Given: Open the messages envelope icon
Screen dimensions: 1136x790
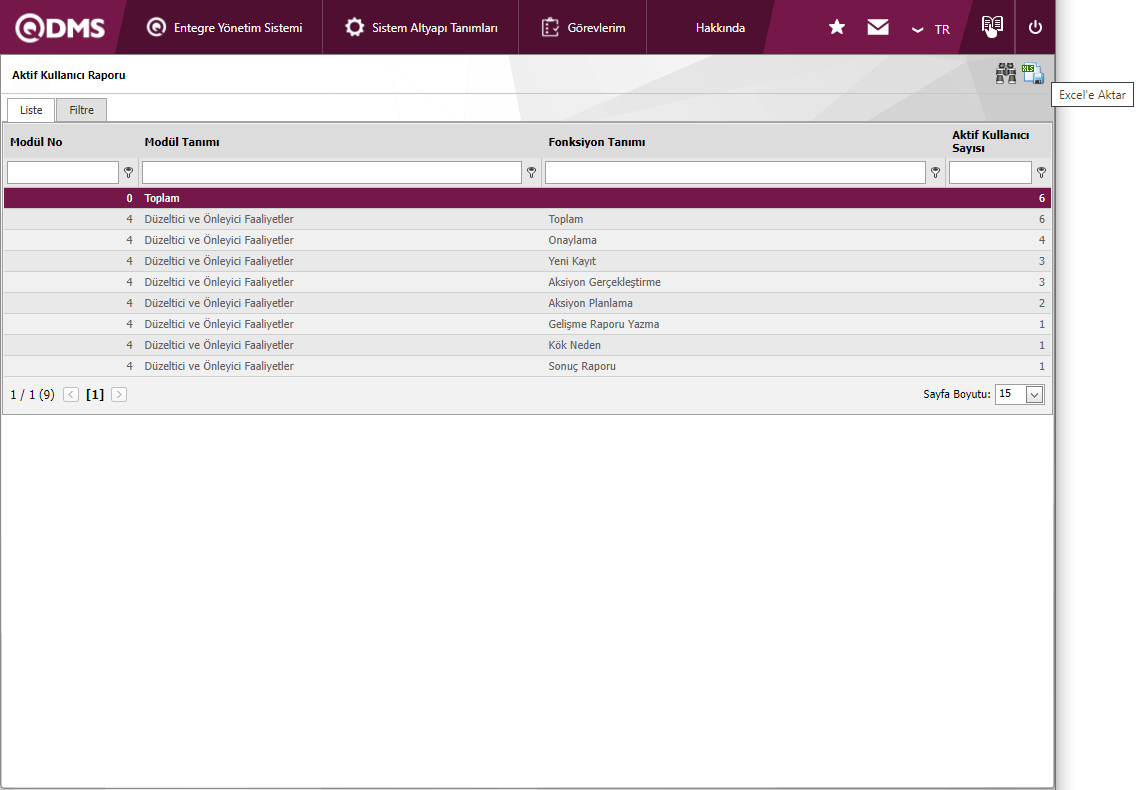Looking at the screenshot, I should pos(878,28).
